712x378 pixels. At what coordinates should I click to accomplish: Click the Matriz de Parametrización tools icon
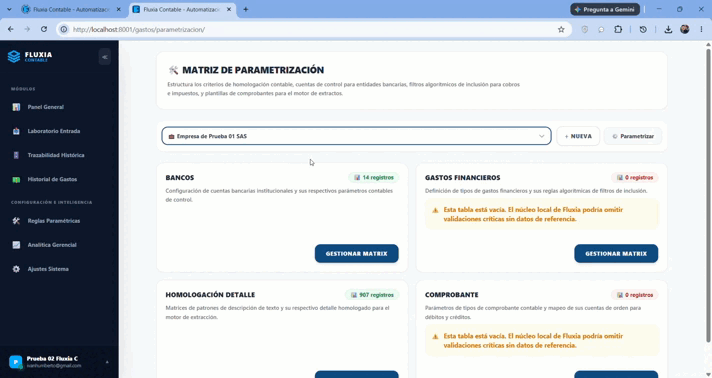(x=173, y=70)
